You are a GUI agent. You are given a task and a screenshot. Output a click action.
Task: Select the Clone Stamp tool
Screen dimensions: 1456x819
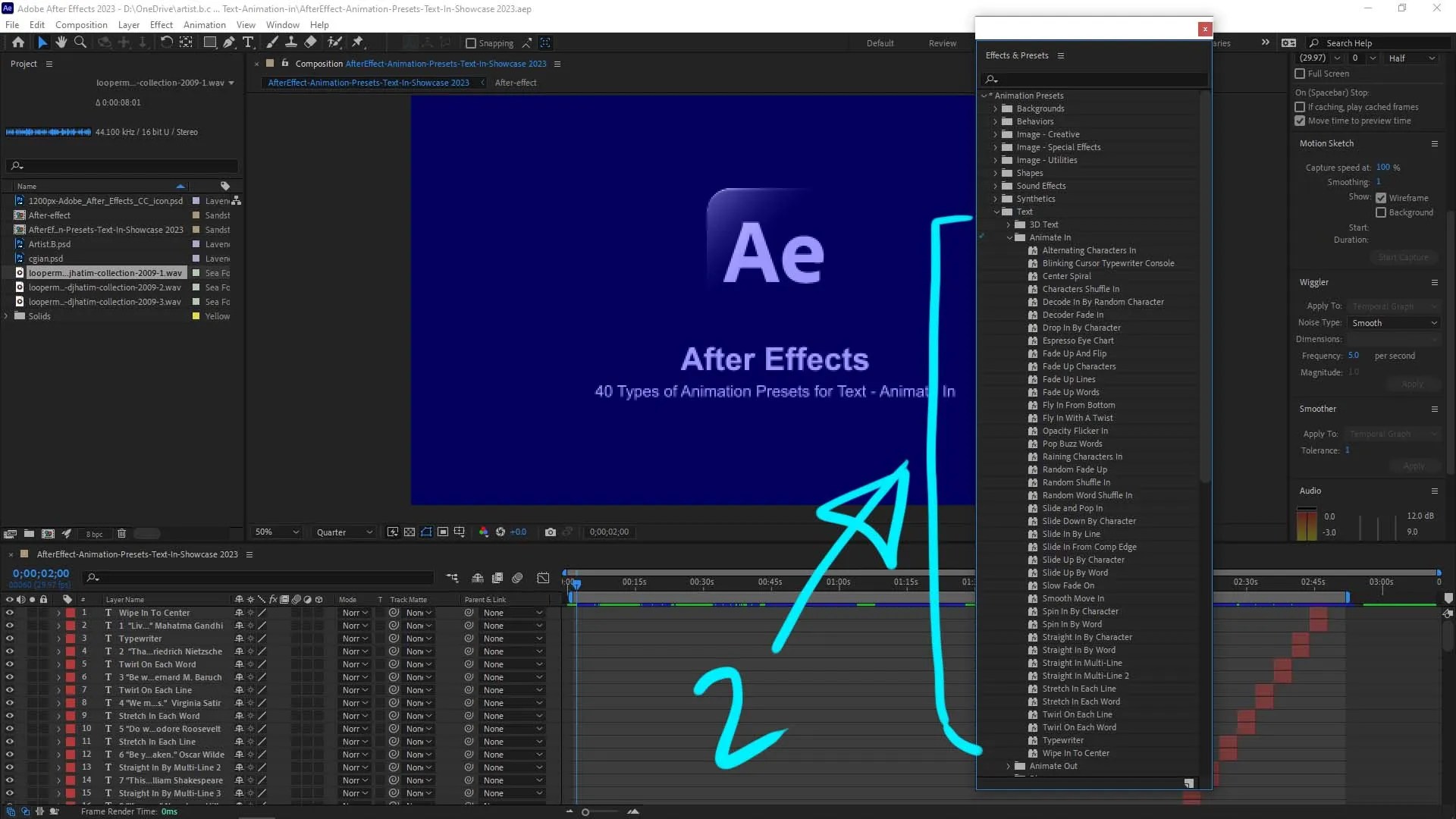(290, 42)
